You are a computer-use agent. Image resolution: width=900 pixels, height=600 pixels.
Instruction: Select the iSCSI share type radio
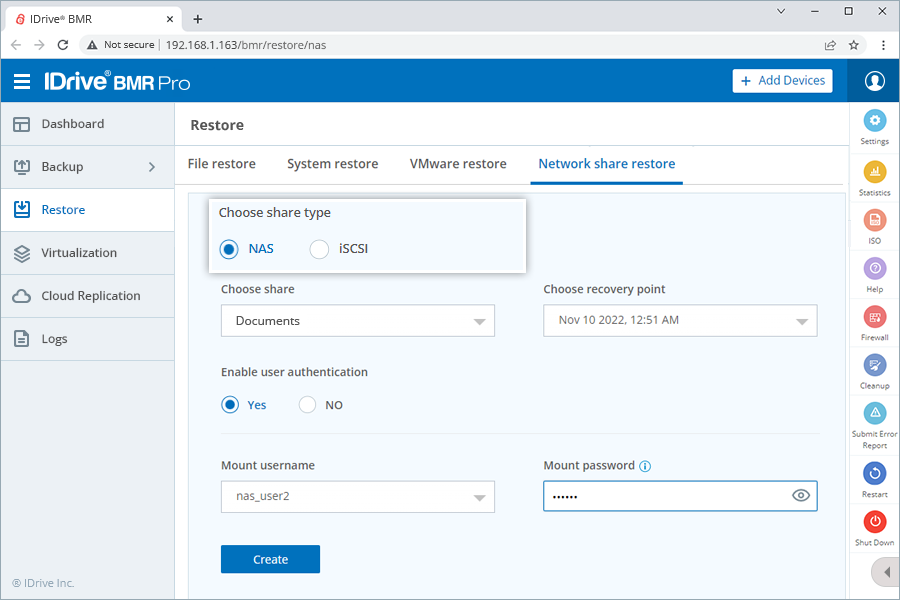[319, 249]
